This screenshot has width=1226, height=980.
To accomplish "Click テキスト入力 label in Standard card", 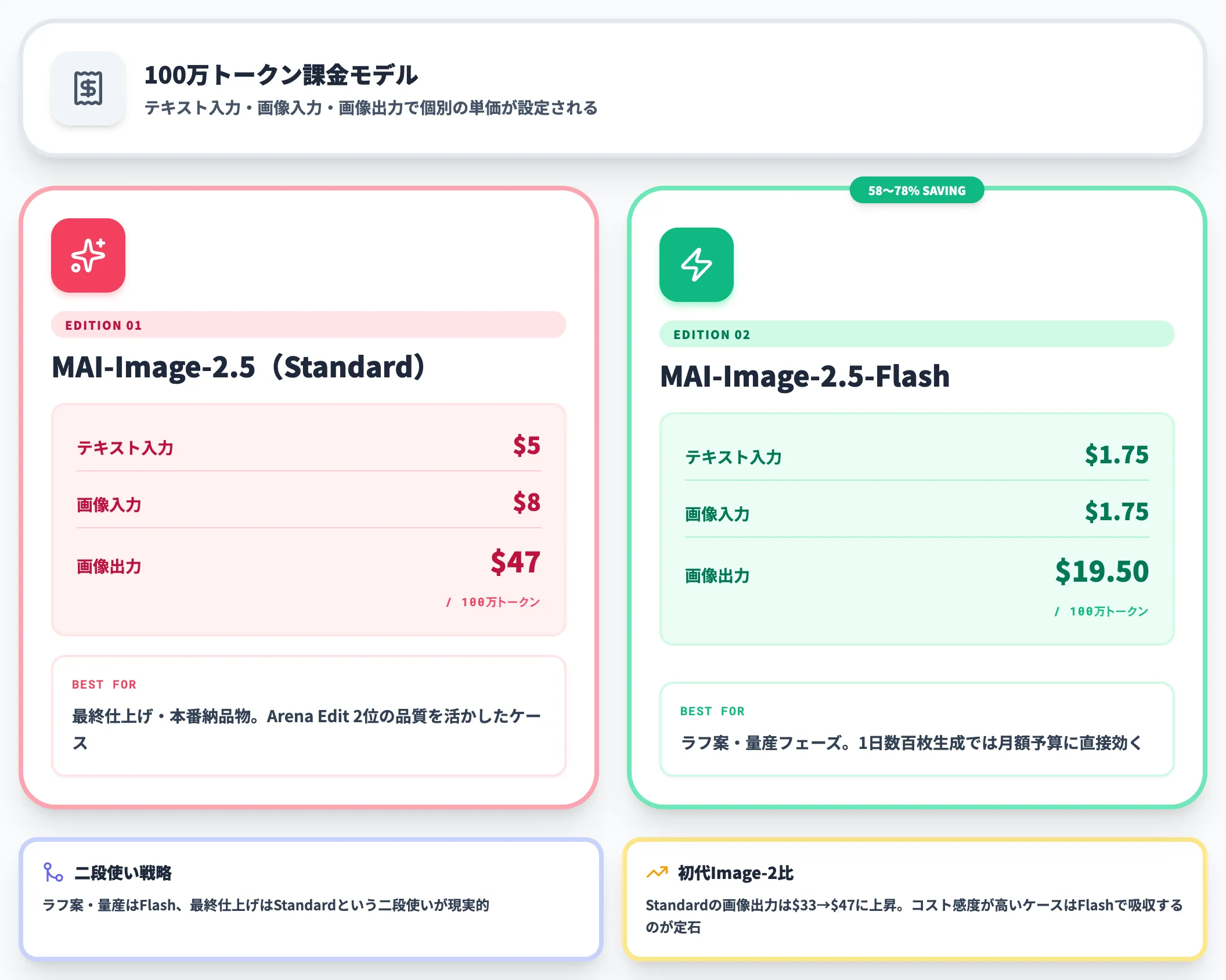I will pos(125,448).
